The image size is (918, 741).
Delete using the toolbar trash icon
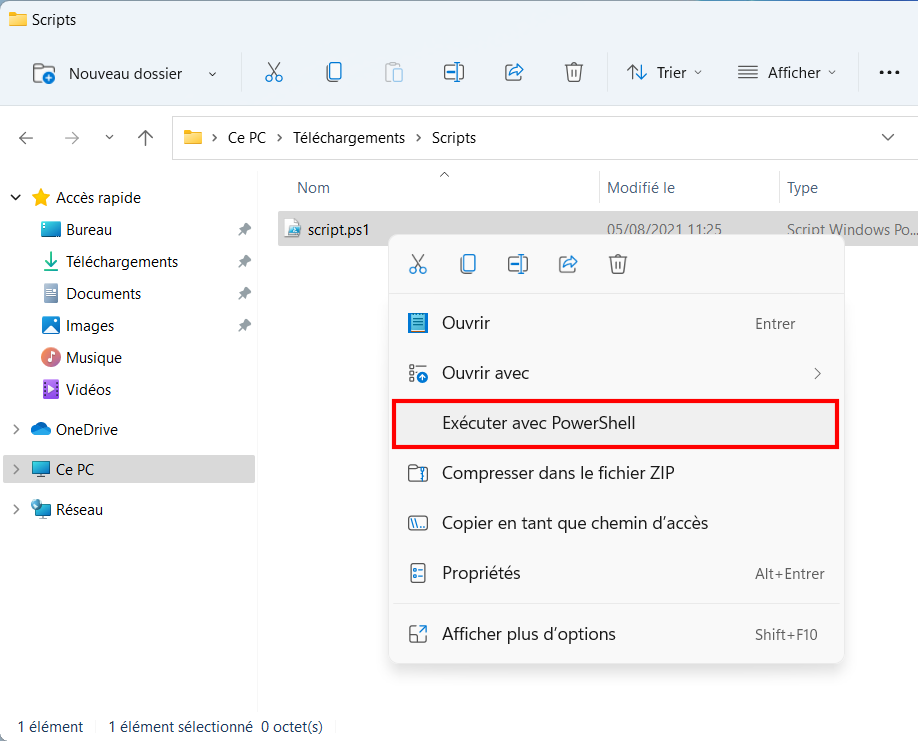(x=573, y=73)
